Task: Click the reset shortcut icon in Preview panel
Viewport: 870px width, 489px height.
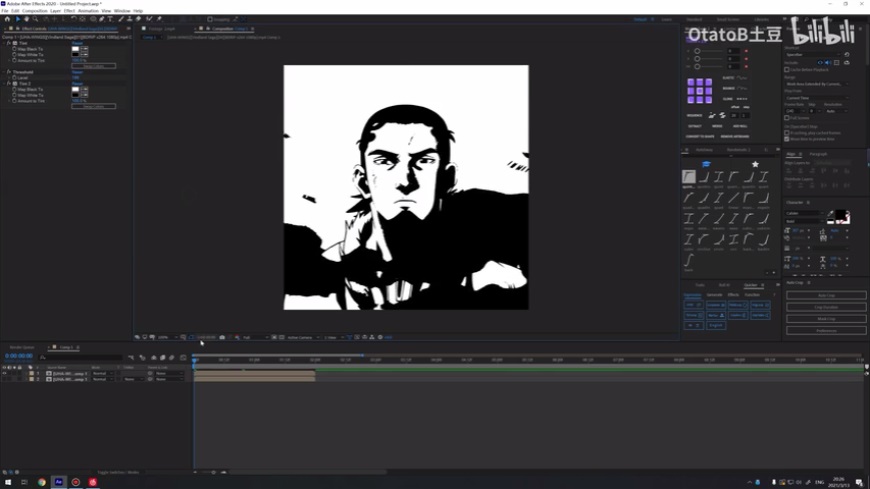Action: coord(847,54)
